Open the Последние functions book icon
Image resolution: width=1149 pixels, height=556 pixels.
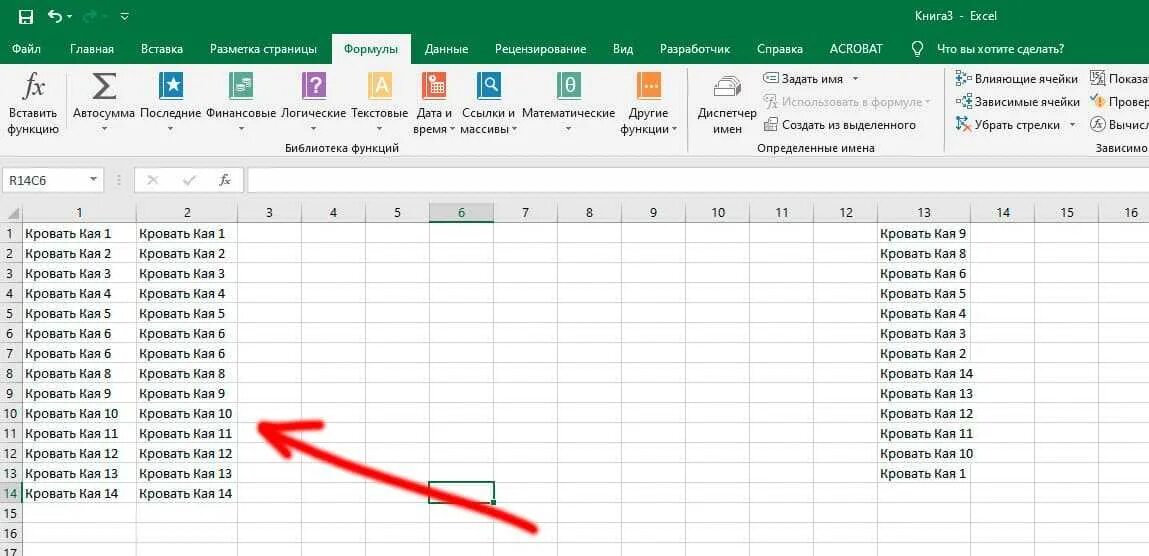[x=171, y=86]
